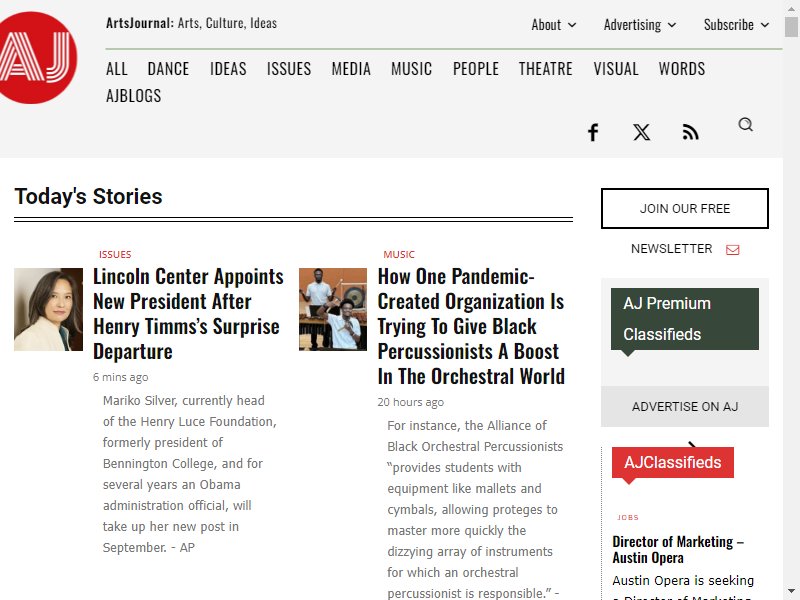
Task: Click the scrollbar down arrow
Action: tap(791, 593)
